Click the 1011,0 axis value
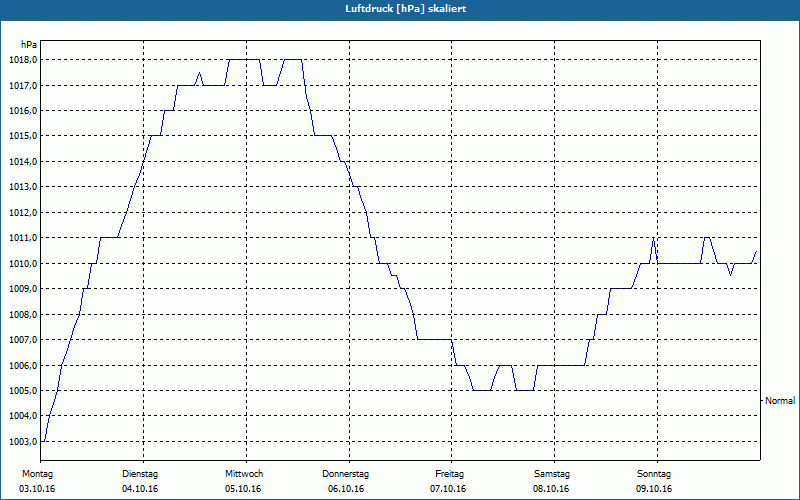This screenshot has height=500, width=800. 23,238
